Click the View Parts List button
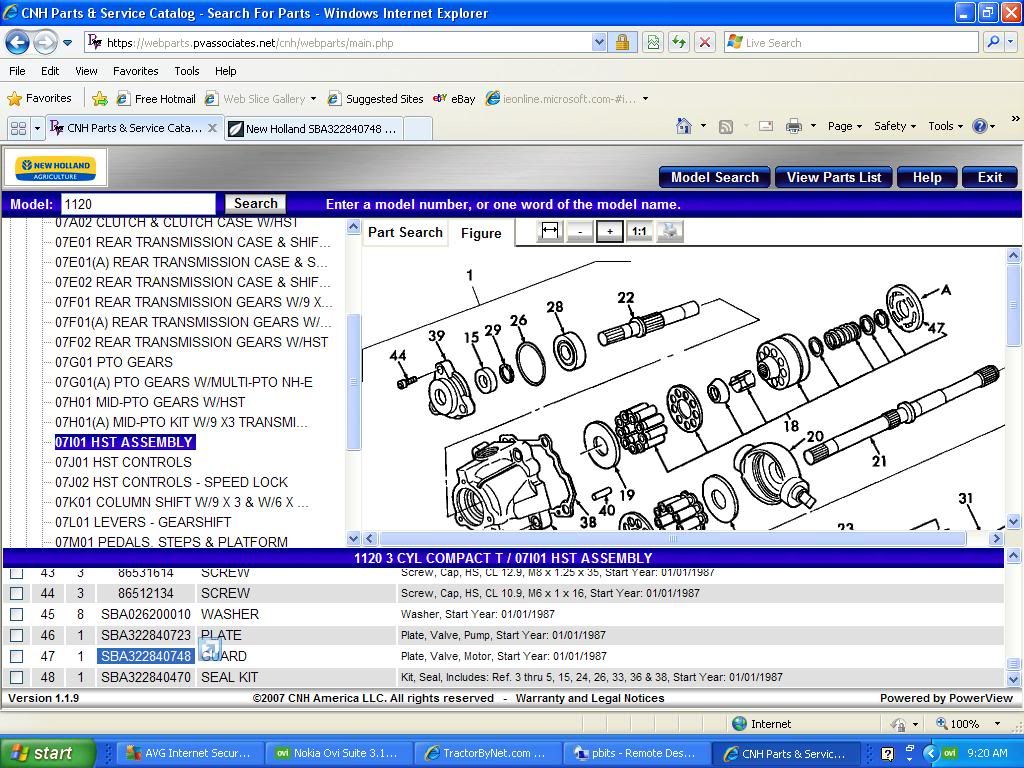Image resolution: width=1024 pixels, height=768 pixels. (x=834, y=177)
